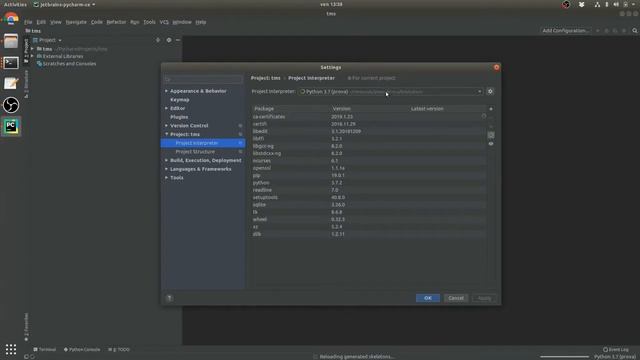Click the Cancel button
The width and height of the screenshot is (640, 360).
point(456,298)
